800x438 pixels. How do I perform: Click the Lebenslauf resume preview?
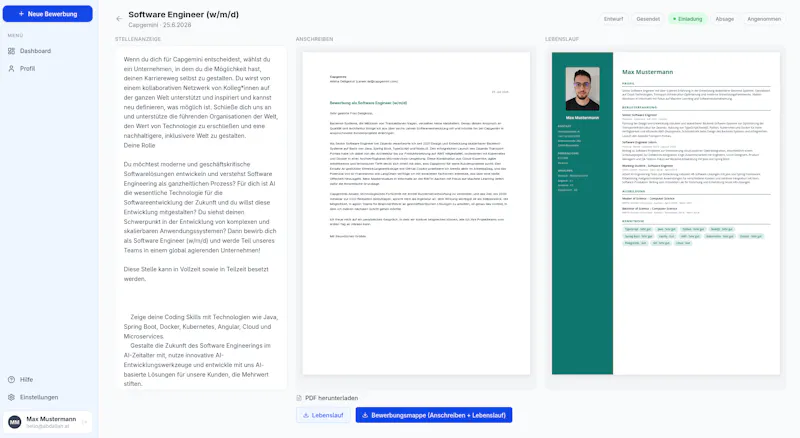pos(665,213)
